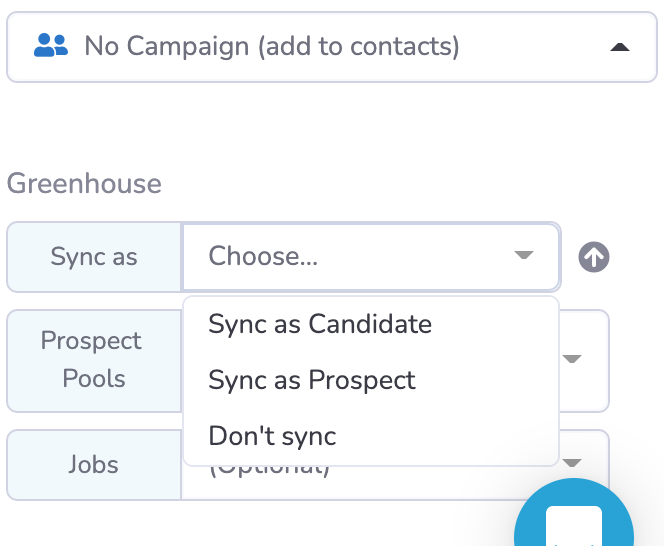Viewport: 664px width, 546px height.
Task: Open the blue chat widget bubble
Action: click(x=574, y=512)
